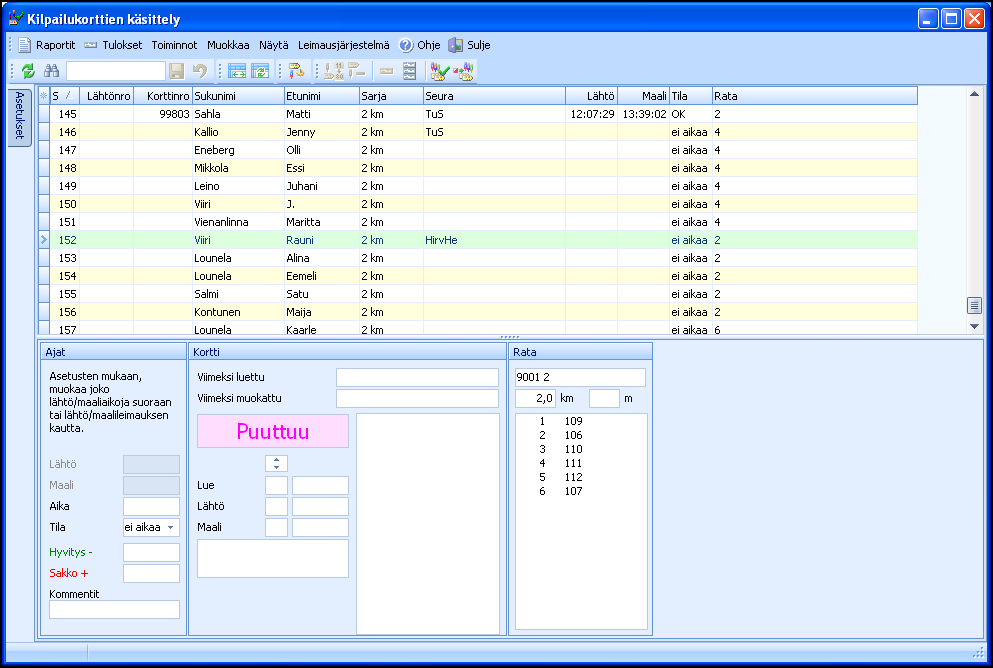Click the Maali column header
Viewport: 993px width, 668px height.
coord(643,96)
